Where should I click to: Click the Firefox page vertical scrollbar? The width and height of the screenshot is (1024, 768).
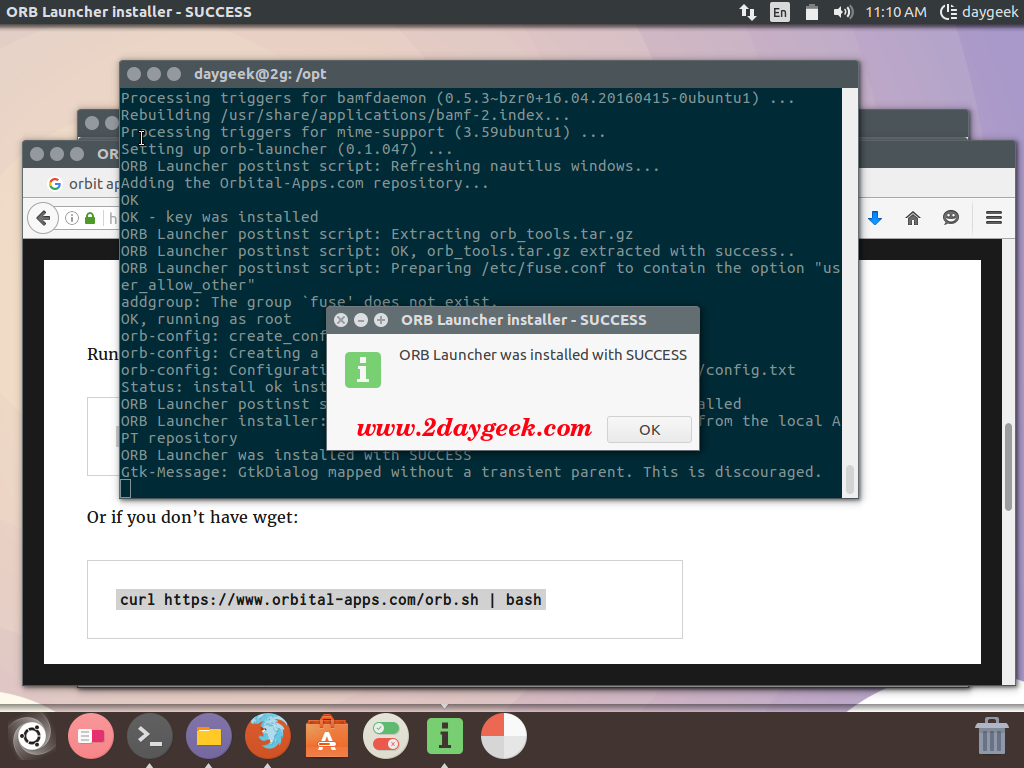tap(1008, 467)
